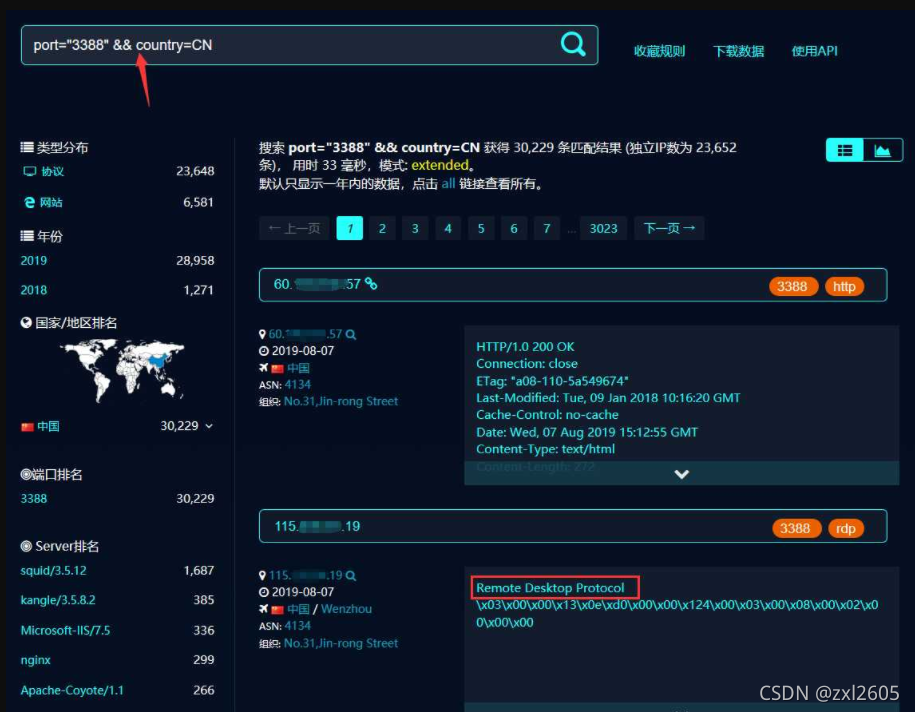Switch to list view toggle icon

(x=844, y=150)
